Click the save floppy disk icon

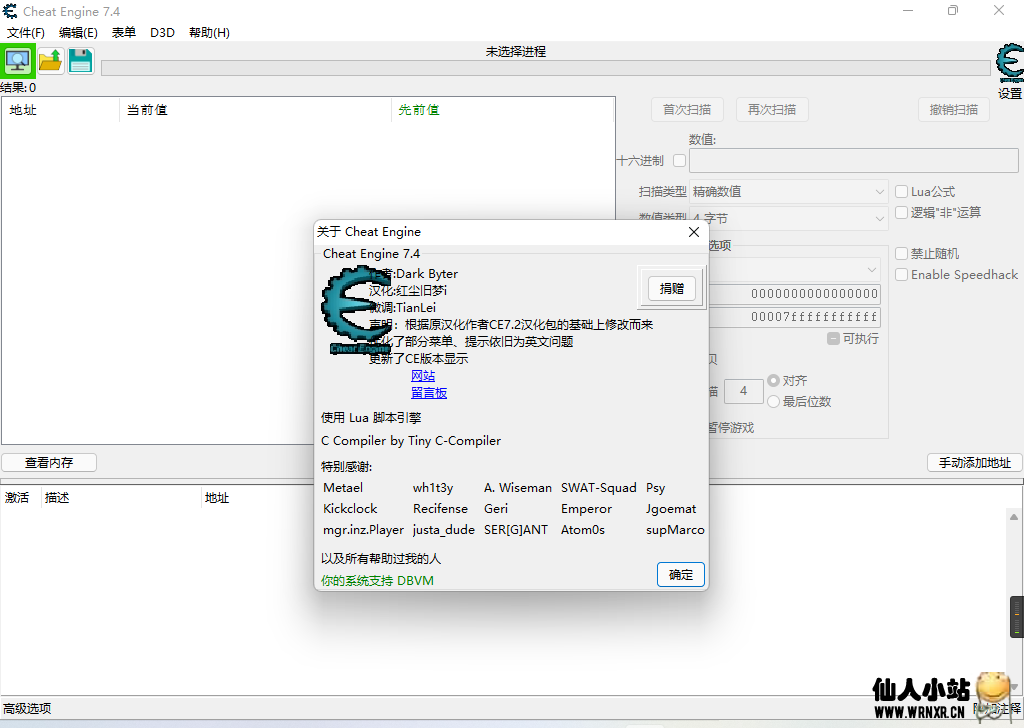81,61
